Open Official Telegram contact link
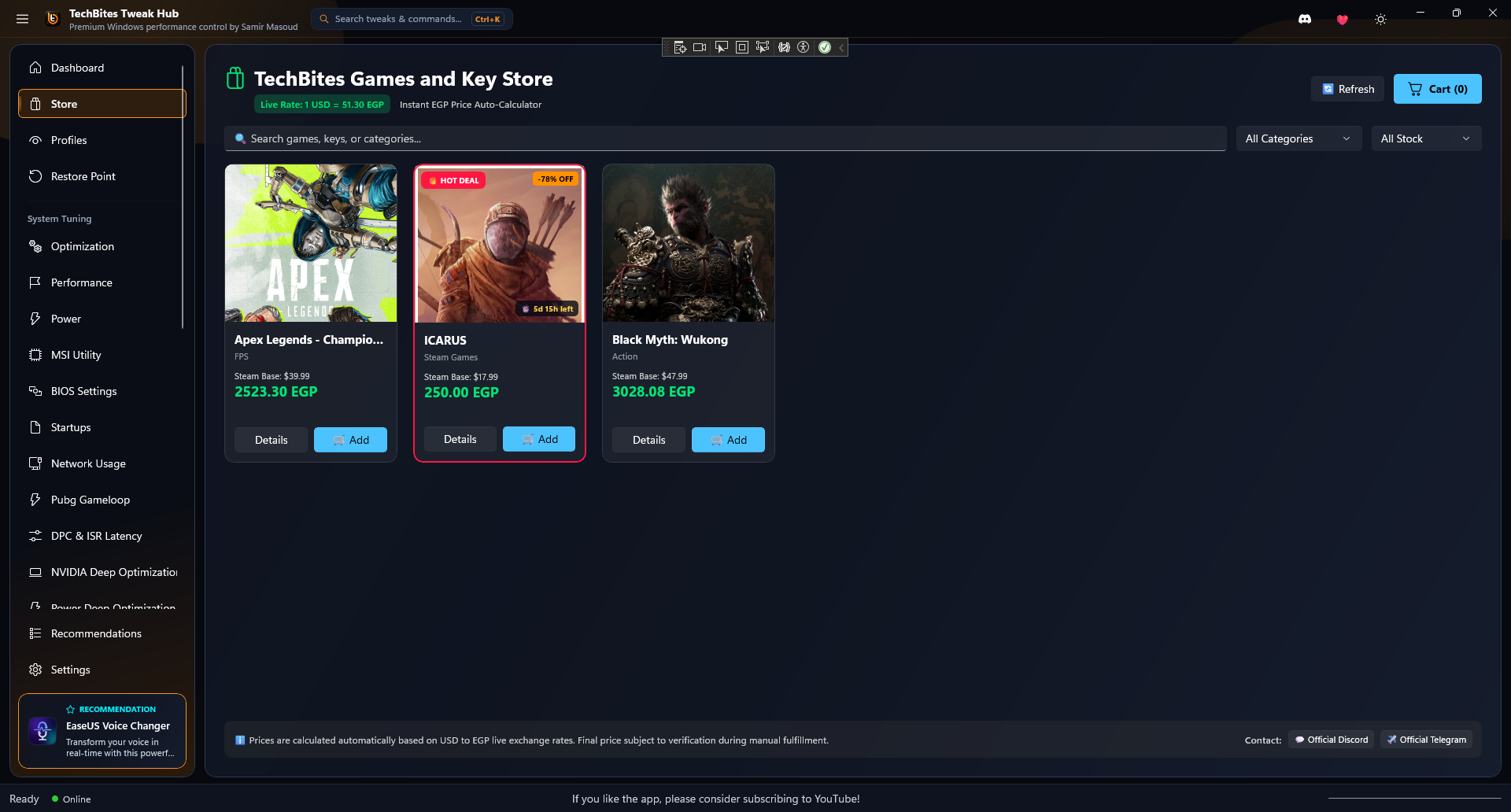The height and width of the screenshot is (812, 1511). tap(1427, 740)
